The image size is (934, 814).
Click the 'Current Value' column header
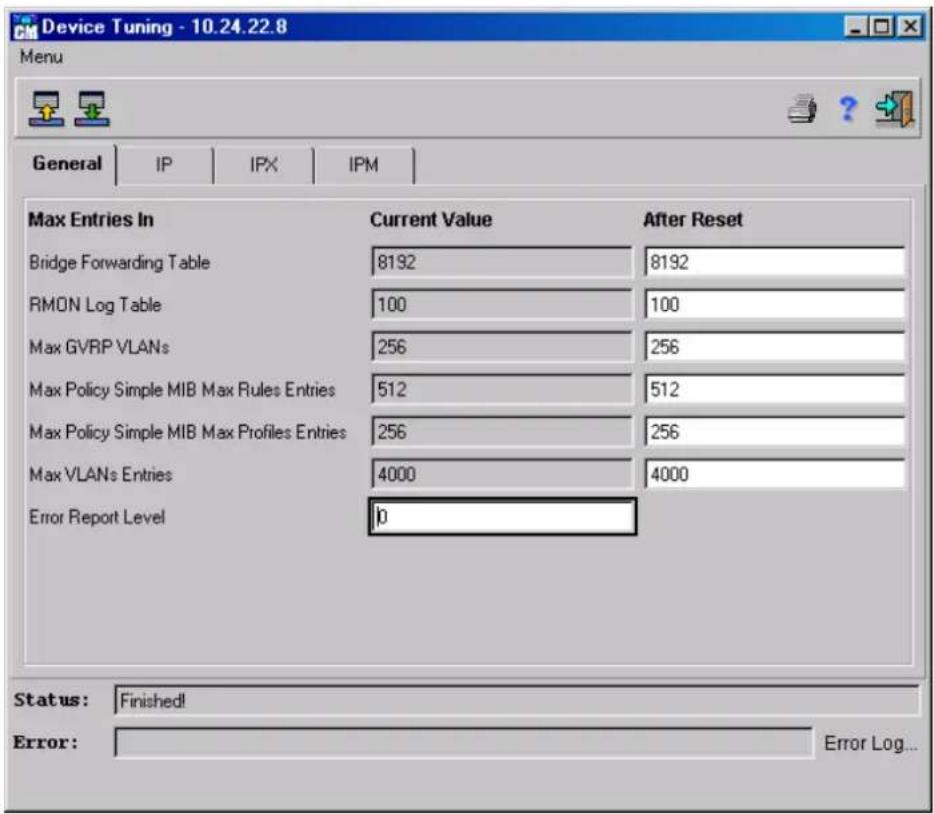coord(431,220)
